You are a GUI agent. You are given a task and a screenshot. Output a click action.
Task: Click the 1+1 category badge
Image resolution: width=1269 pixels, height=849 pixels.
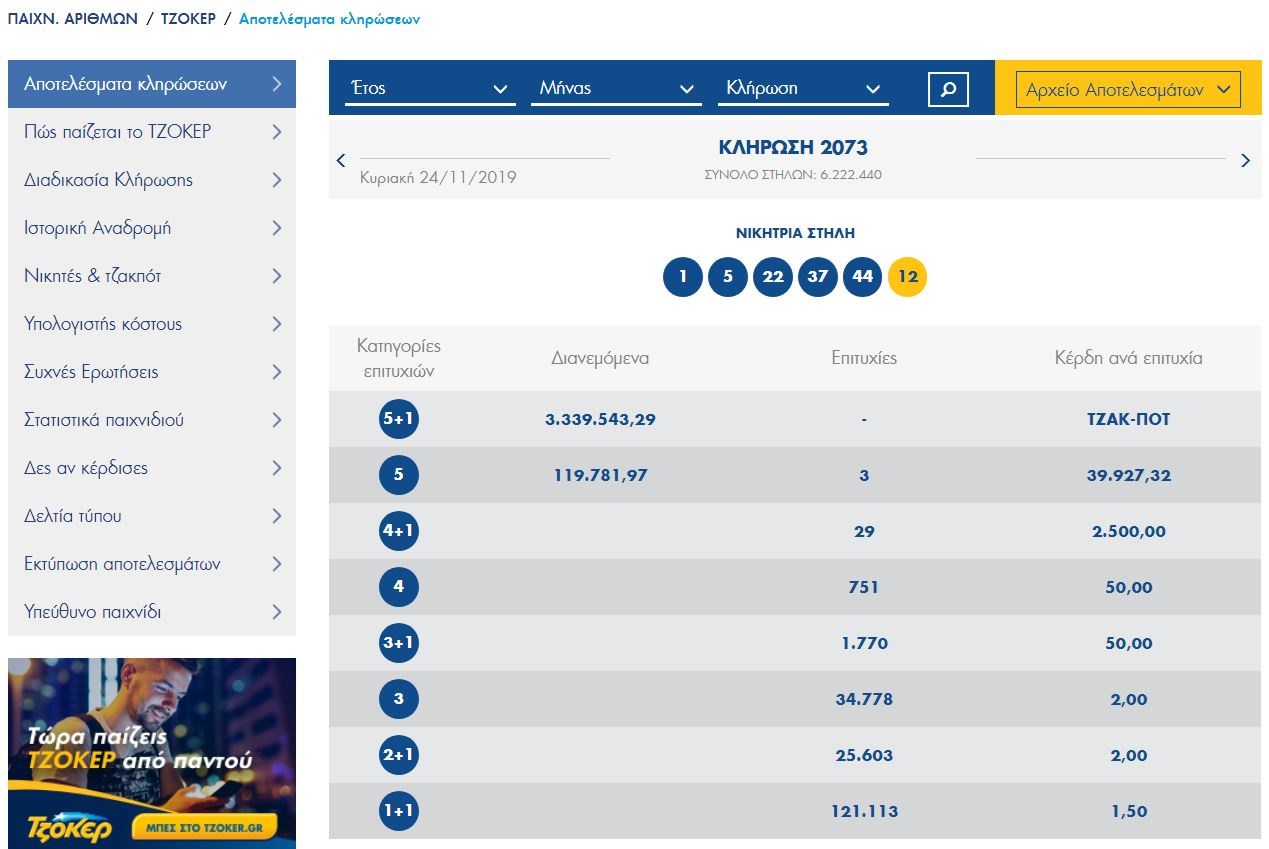click(398, 811)
